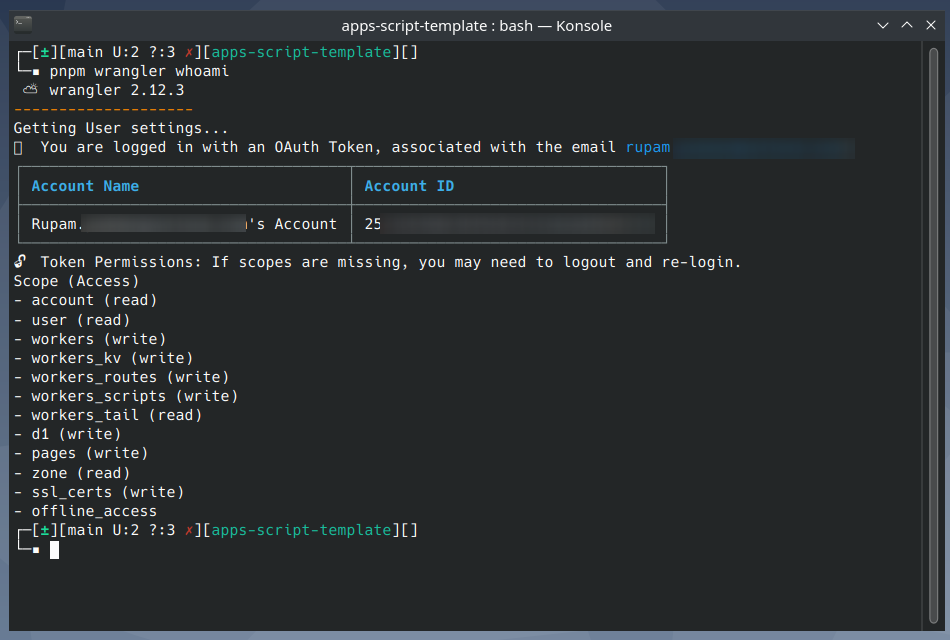The height and width of the screenshot is (640, 950).
Task: Click the 'user (read)' scope line
Action: [x=72, y=320]
